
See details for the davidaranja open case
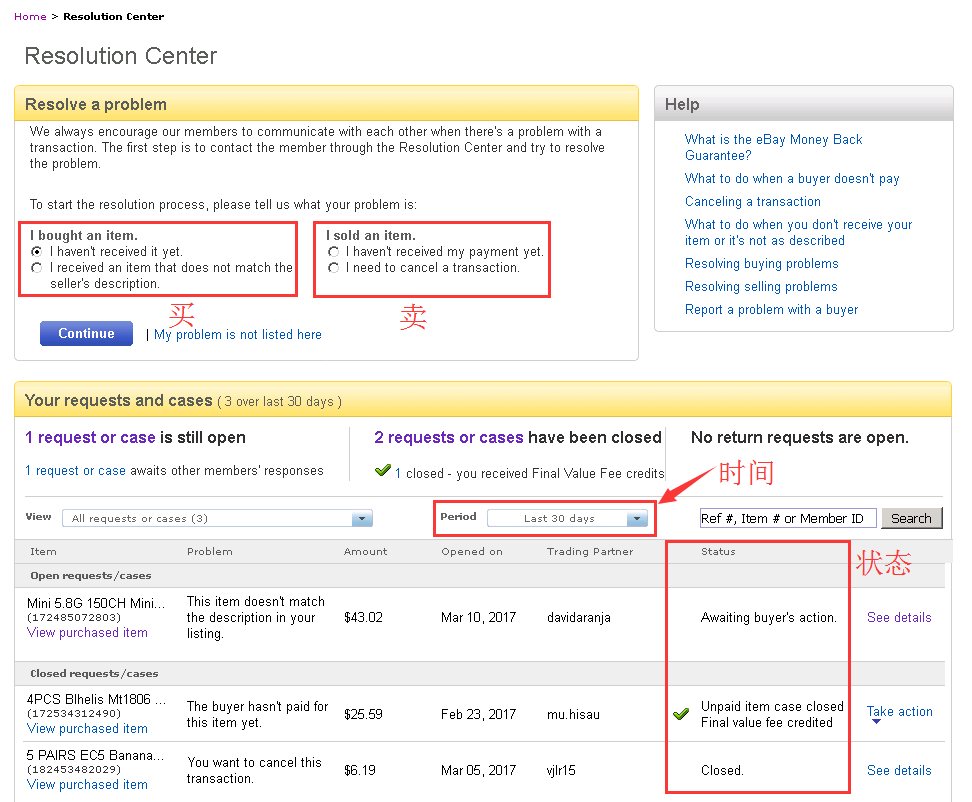point(898,618)
